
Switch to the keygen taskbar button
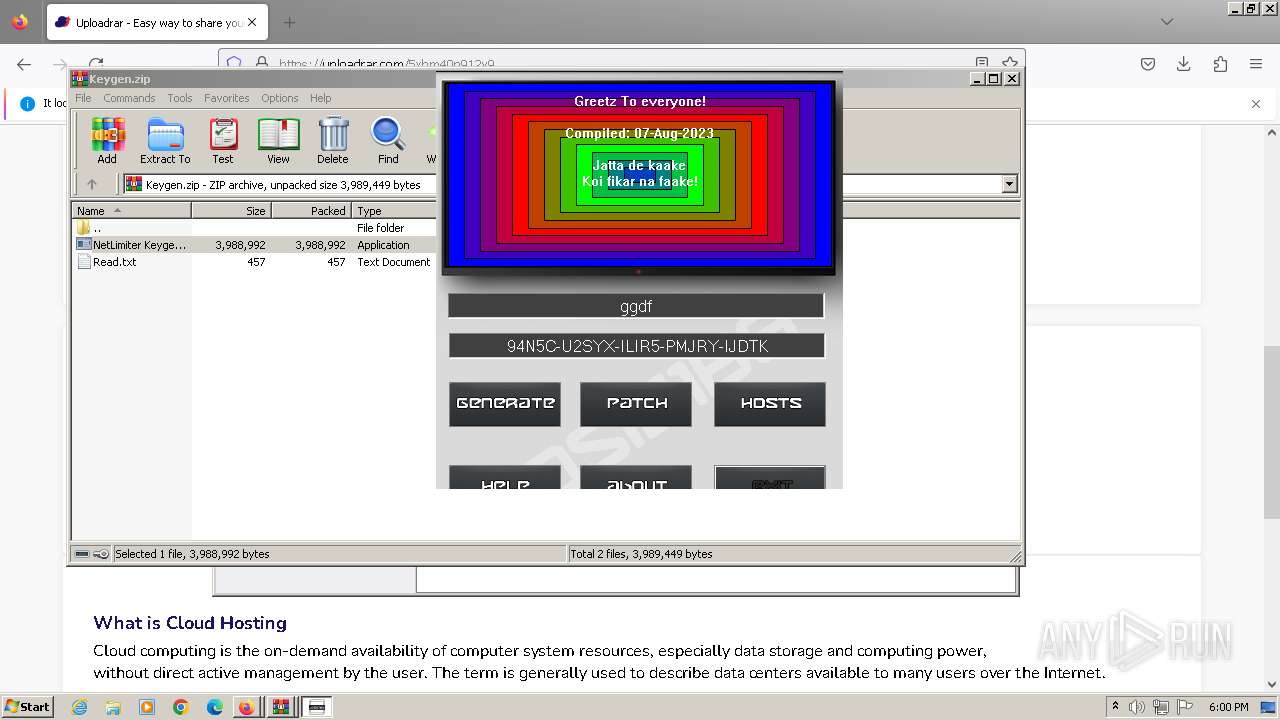pos(317,707)
